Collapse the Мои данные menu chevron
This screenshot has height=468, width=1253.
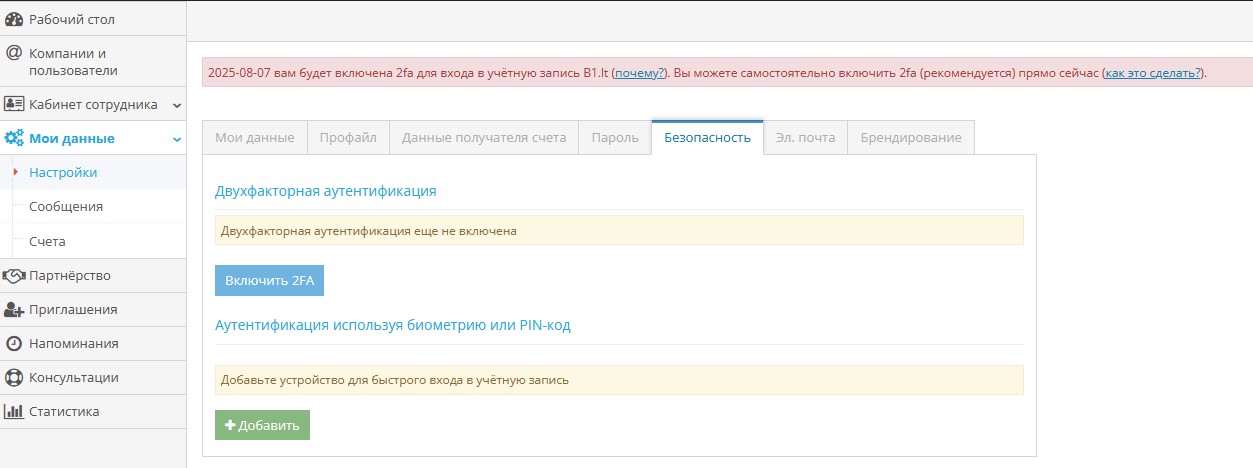pyautogui.click(x=176, y=139)
